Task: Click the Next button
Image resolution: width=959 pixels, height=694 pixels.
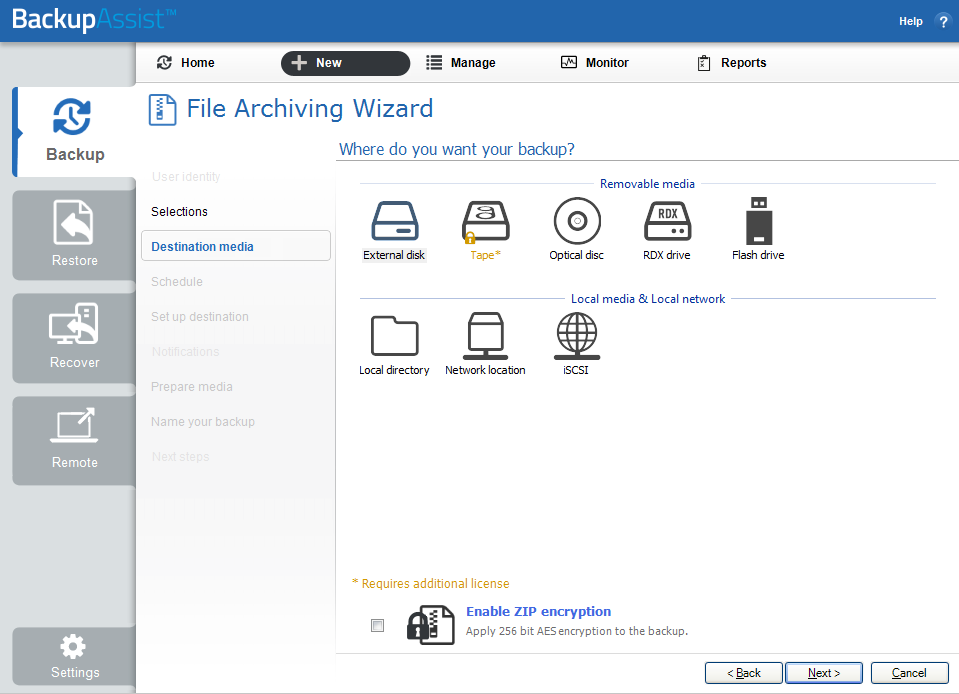Action: coord(824,673)
